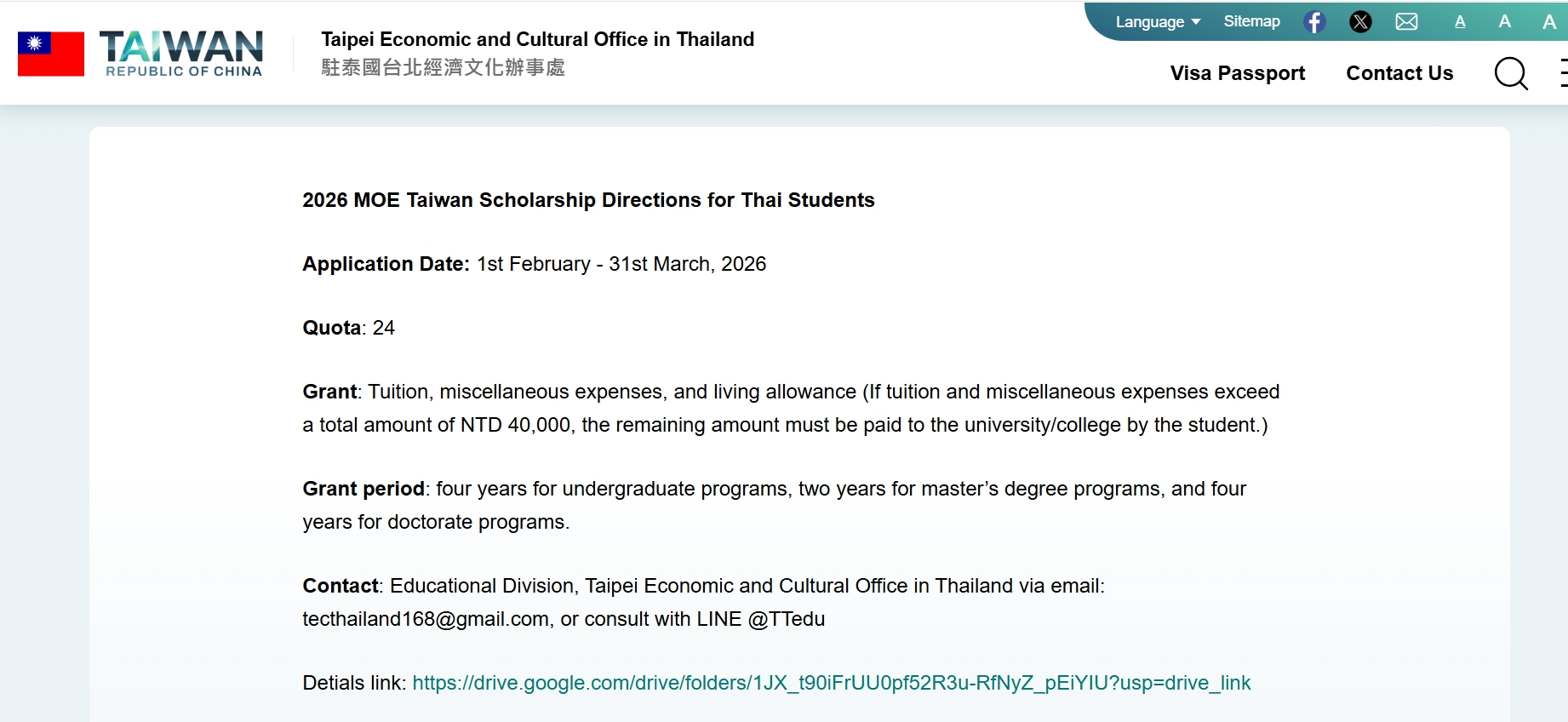Click the Chinese office name 駐泰國台北經濟文化辦事處

tap(442, 68)
